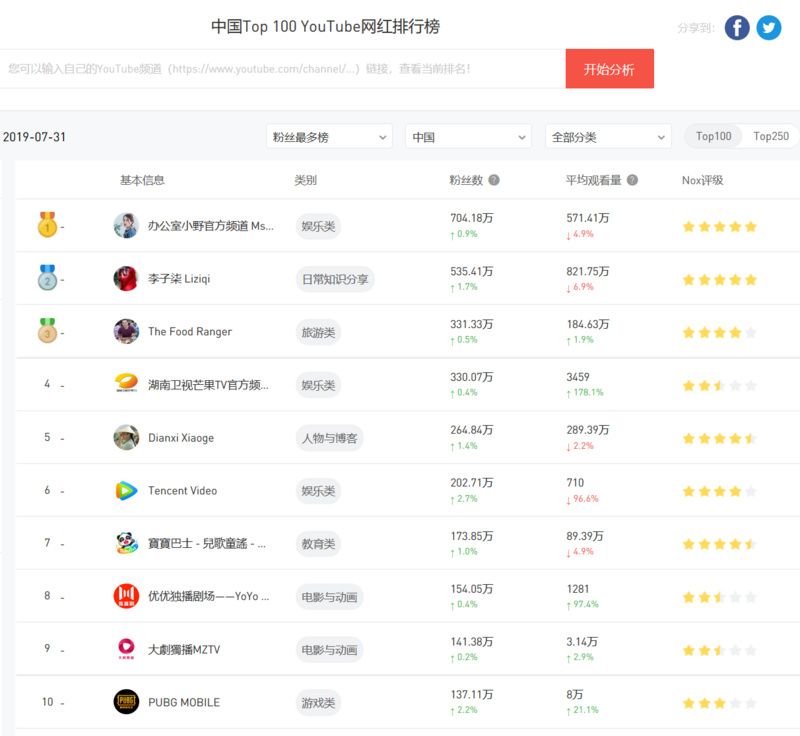Open PUBG MOBILE channel avatar
Image resolution: width=800 pixels, height=736 pixels.
coord(126,702)
